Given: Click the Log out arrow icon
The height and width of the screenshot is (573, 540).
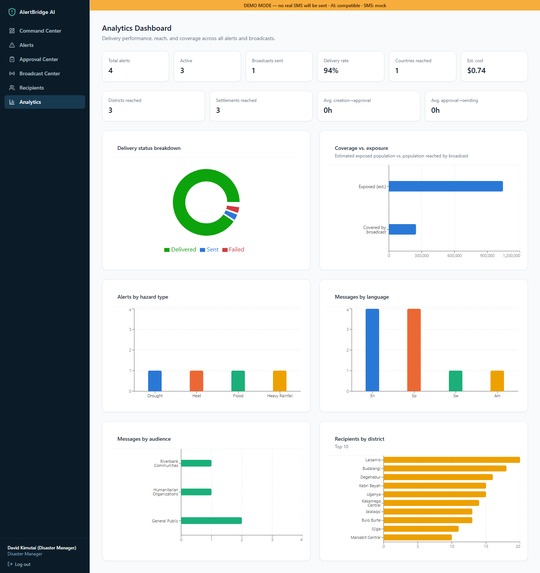Looking at the screenshot, I should click(x=10, y=564).
